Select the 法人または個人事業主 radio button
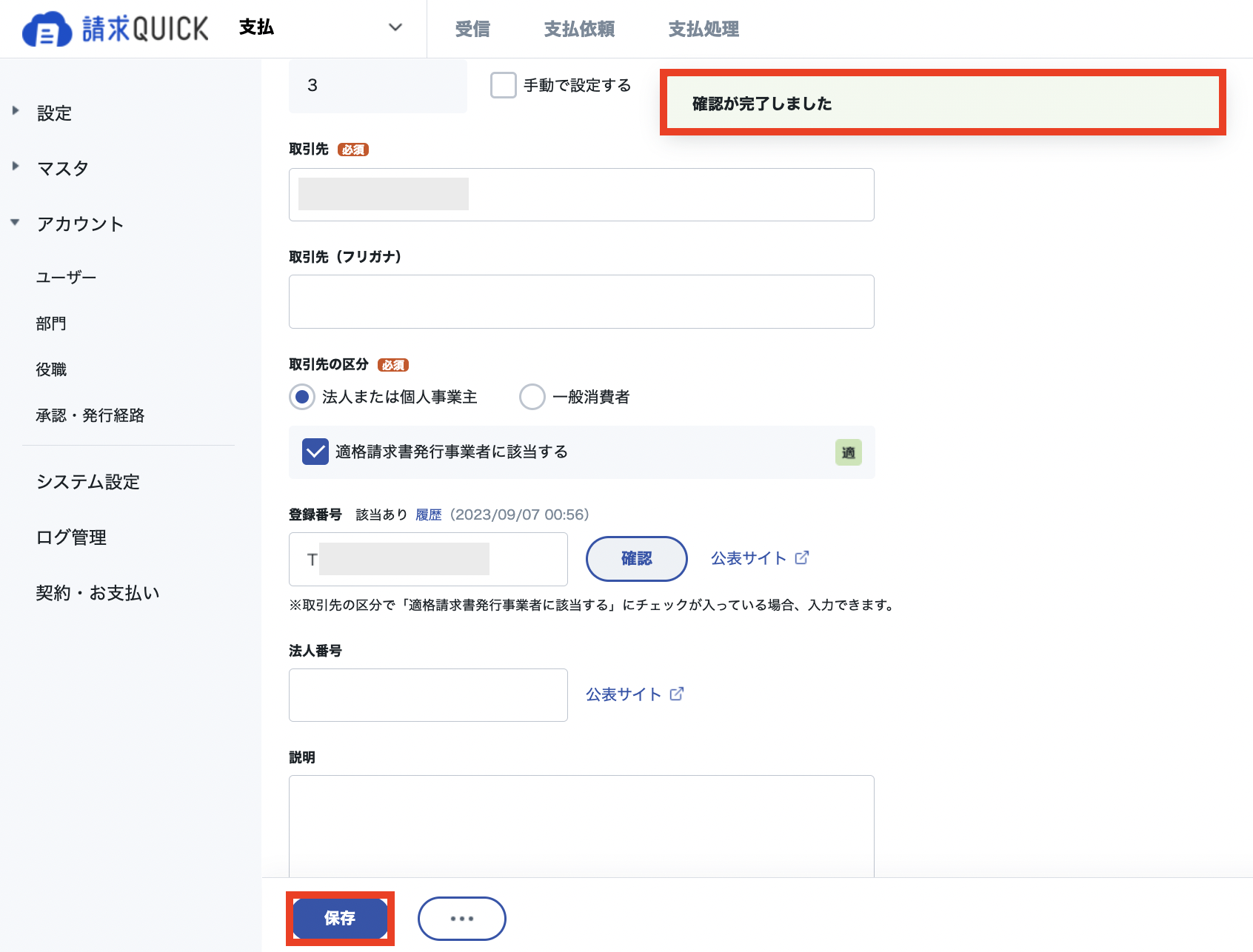Viewport: 1253px width, 952px height. (x=302, y=397)
